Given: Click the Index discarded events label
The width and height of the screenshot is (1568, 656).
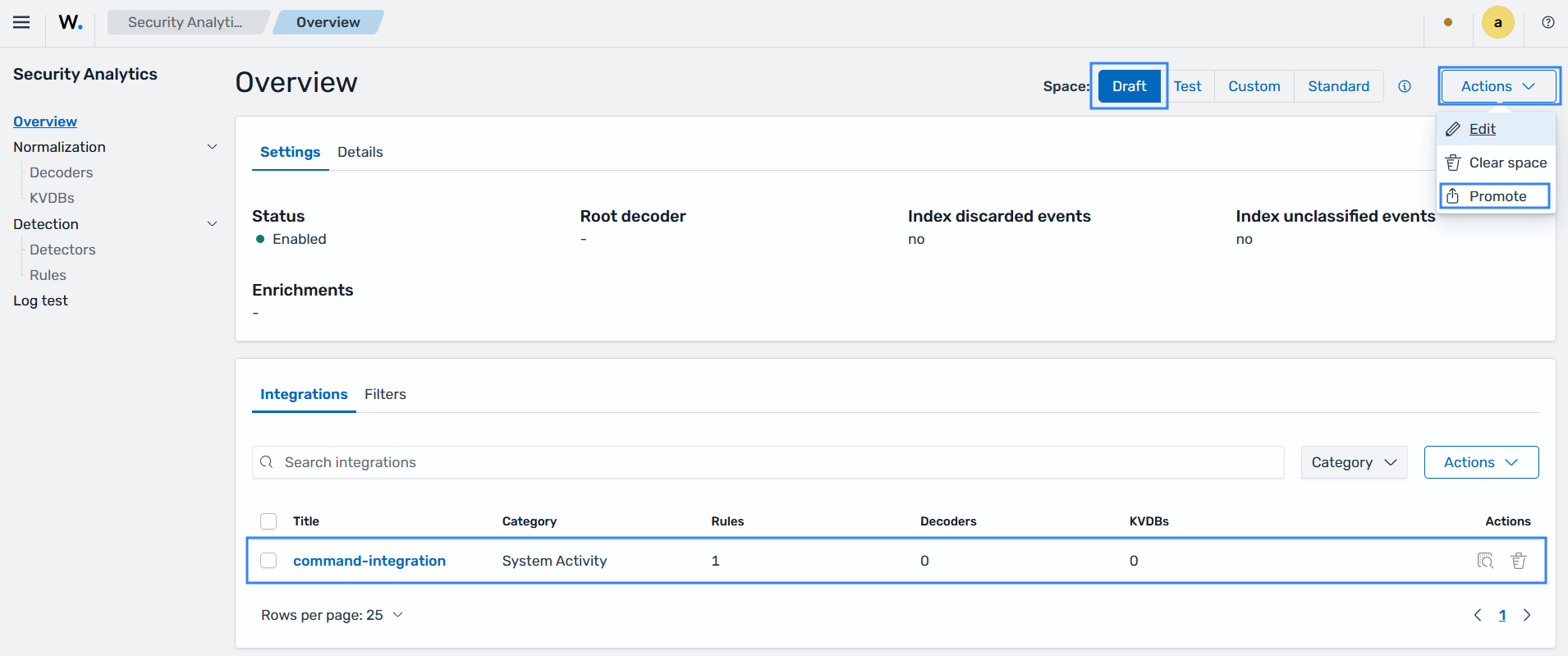Looking at the screenshot, I should (x=999, y=216).
